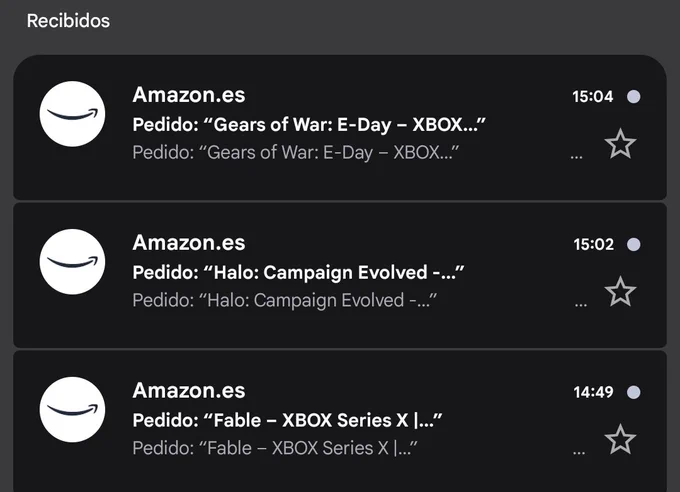The width and height of the screenshot is (680, 492).
Task: Open bold subject Fable – XBOX Series X
Action: pos(287,420)
